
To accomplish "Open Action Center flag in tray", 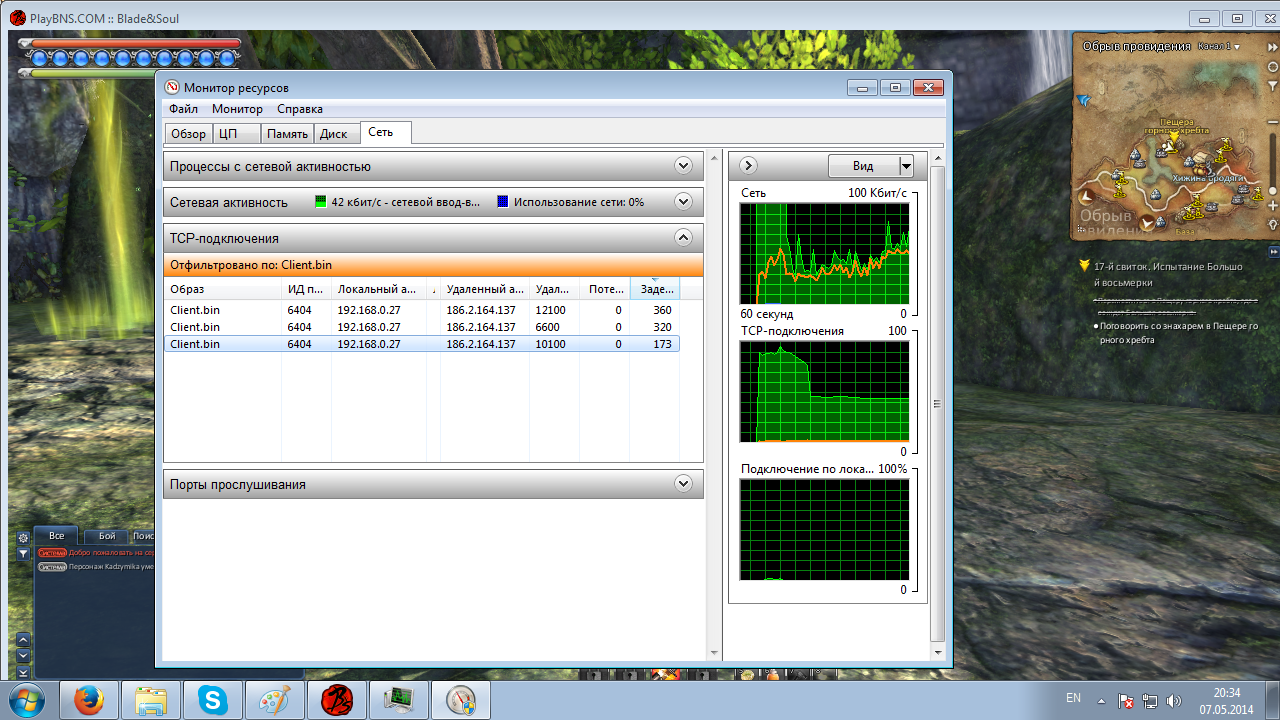I will [x=1125, y=701].
